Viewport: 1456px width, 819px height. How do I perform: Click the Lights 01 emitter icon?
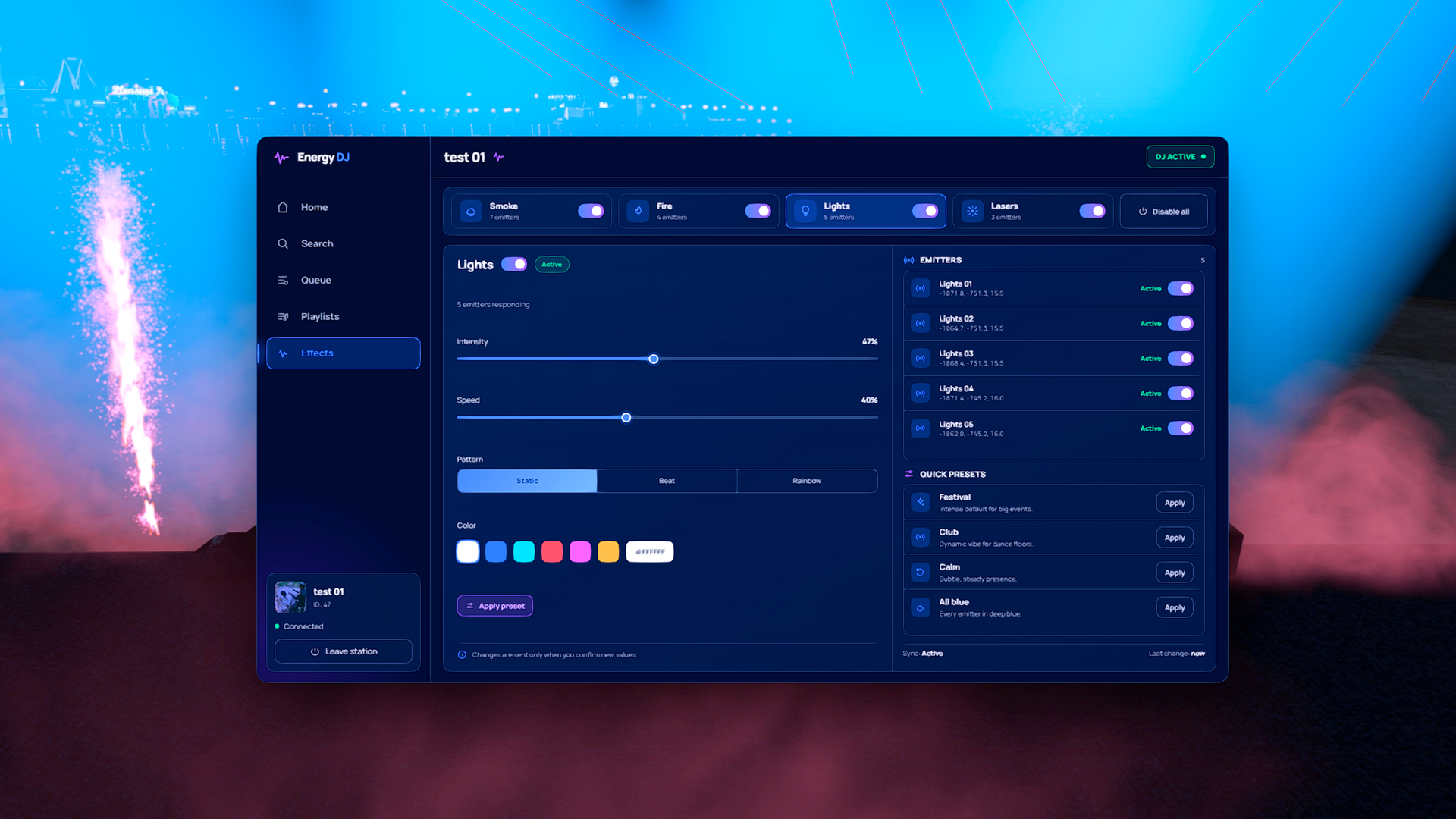pyautogui.click(x=921, y=288)
